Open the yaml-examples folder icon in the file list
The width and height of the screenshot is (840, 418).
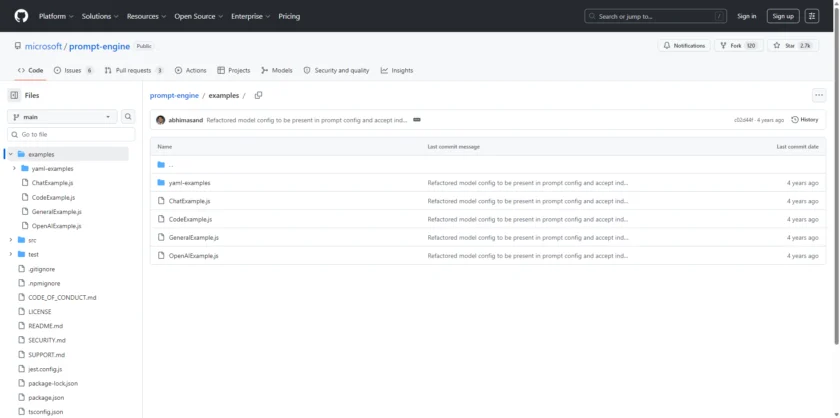pyautogui.click(x=161, y=183)
